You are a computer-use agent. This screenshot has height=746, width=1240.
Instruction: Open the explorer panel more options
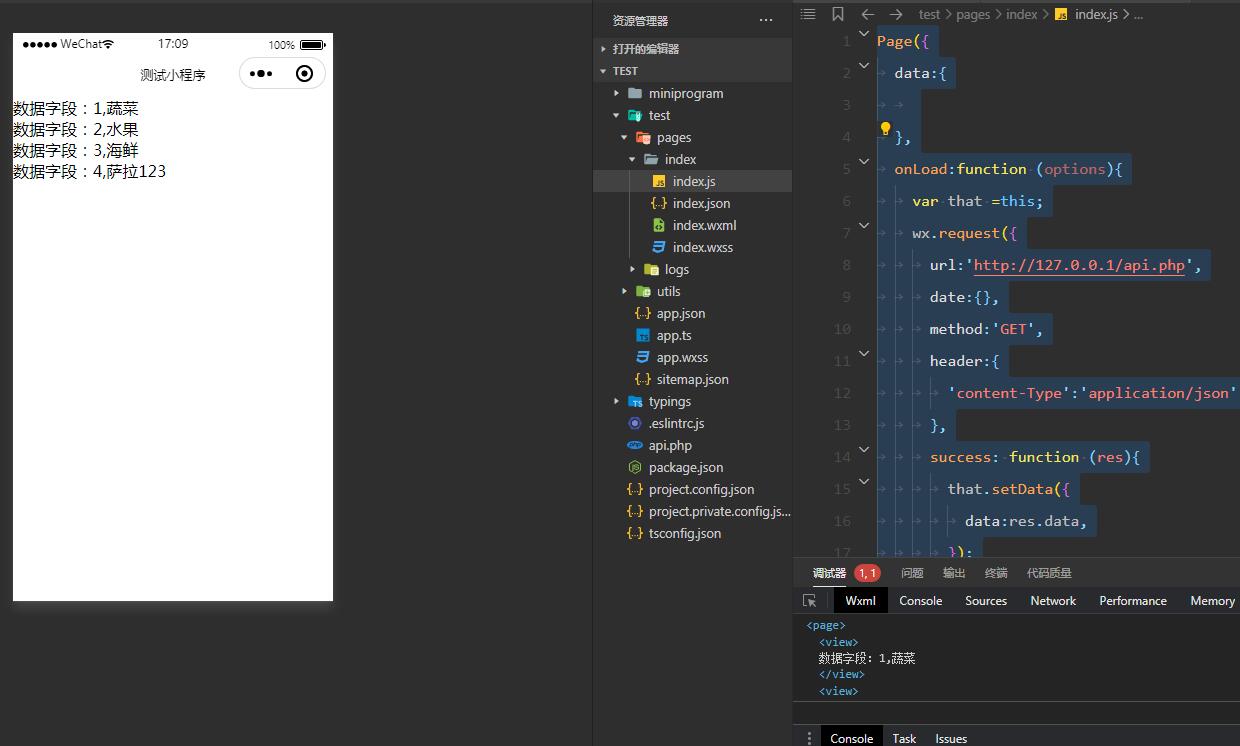[x=766, y=20]
